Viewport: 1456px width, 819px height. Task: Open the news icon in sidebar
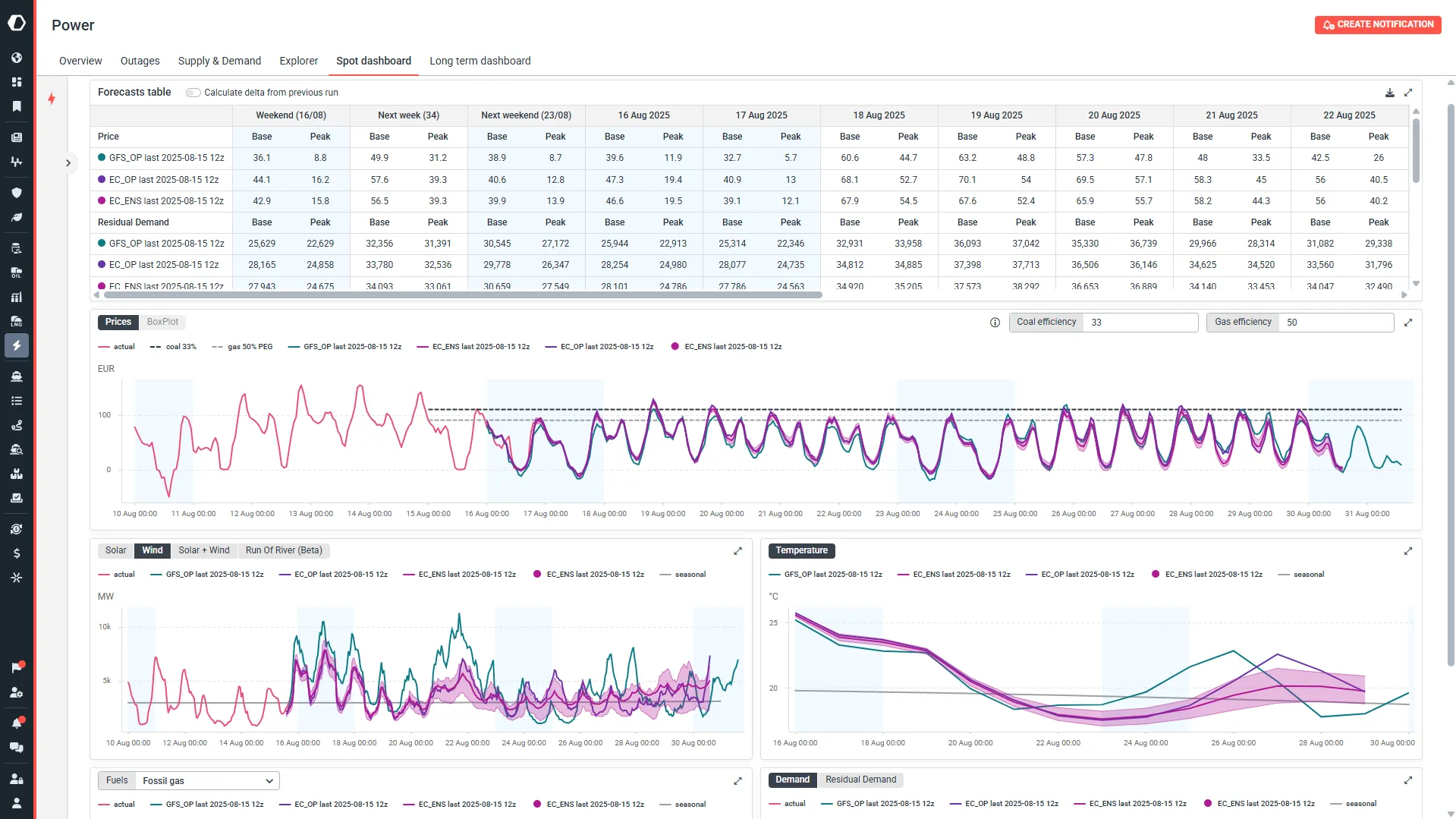(x=17, y=137)
